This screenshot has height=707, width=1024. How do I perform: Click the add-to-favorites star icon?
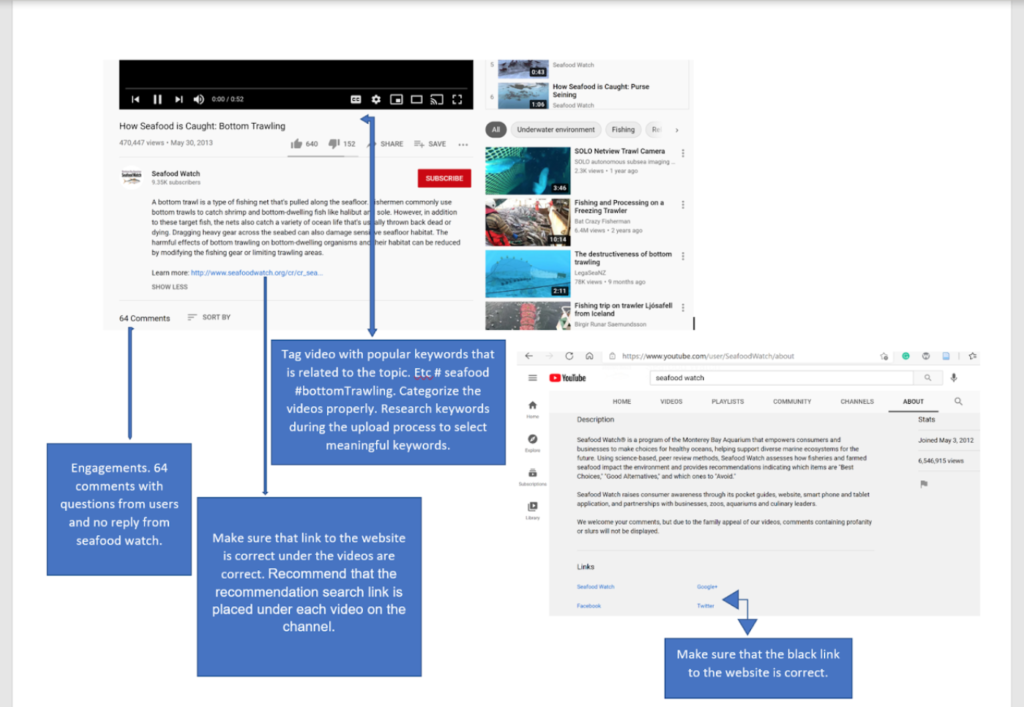coord(884,356)
